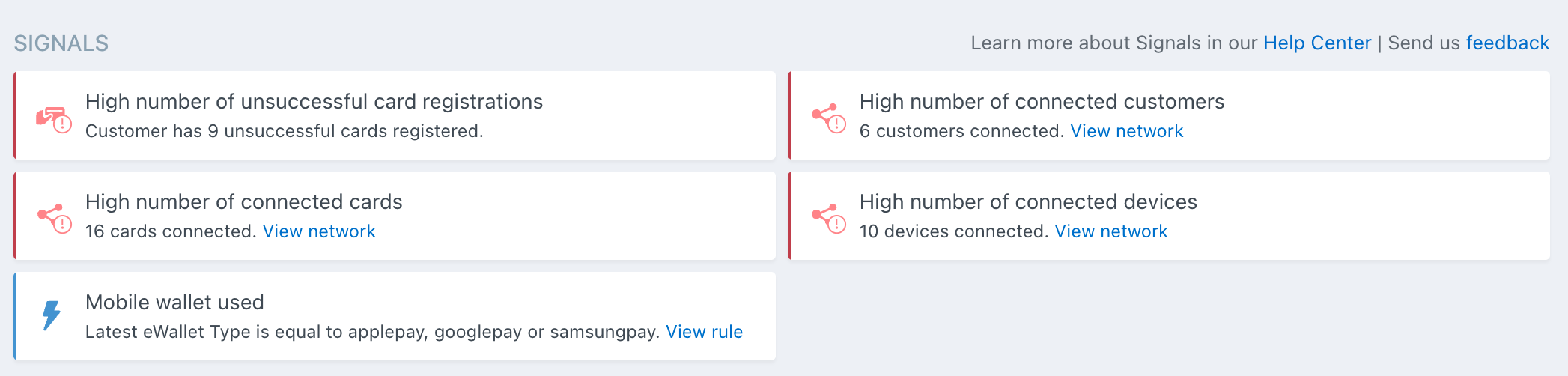Image resolution: width=1568 pixels, height=376 pixels.
Task: Click the connected devices network alert icon
Action: 828,218
